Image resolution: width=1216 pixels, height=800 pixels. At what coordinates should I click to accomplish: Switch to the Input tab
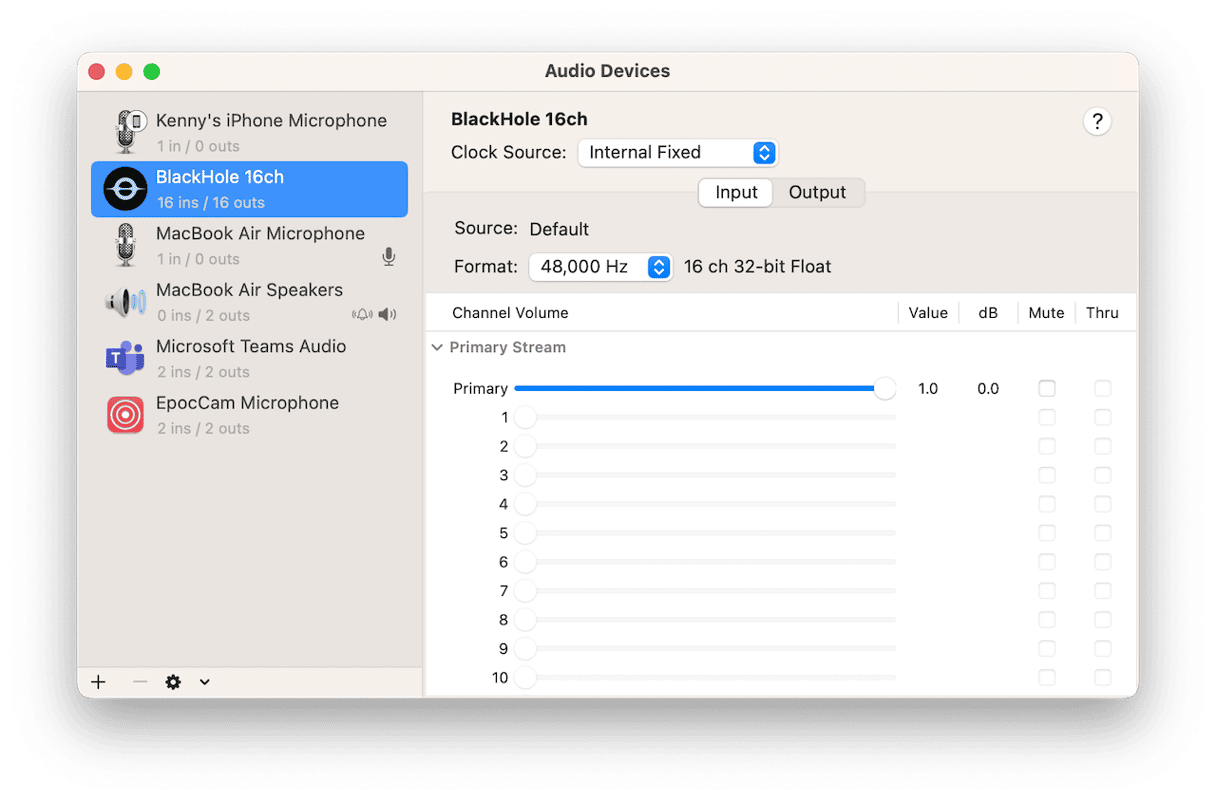(x=736, y=193)
